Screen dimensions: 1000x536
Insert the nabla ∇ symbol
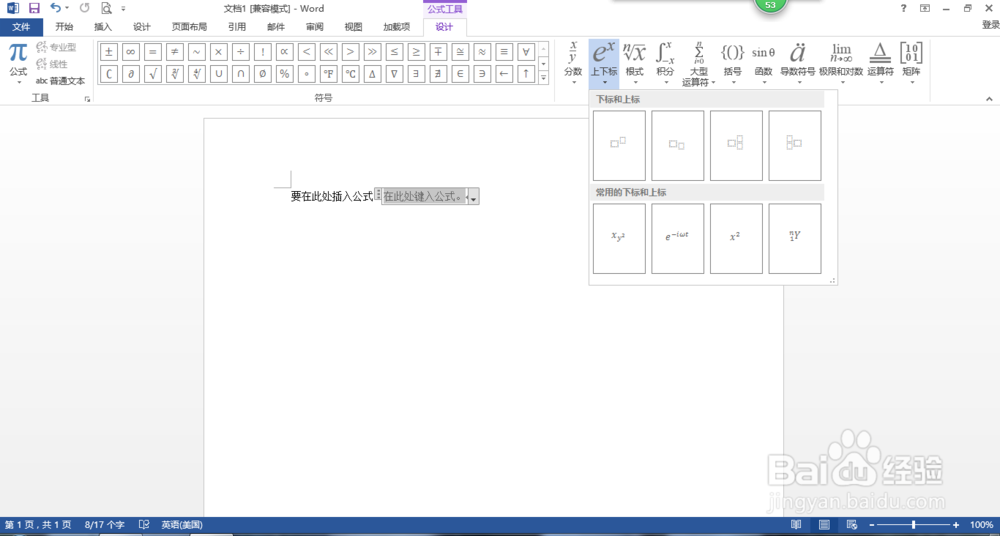click(x=394, y=74)
